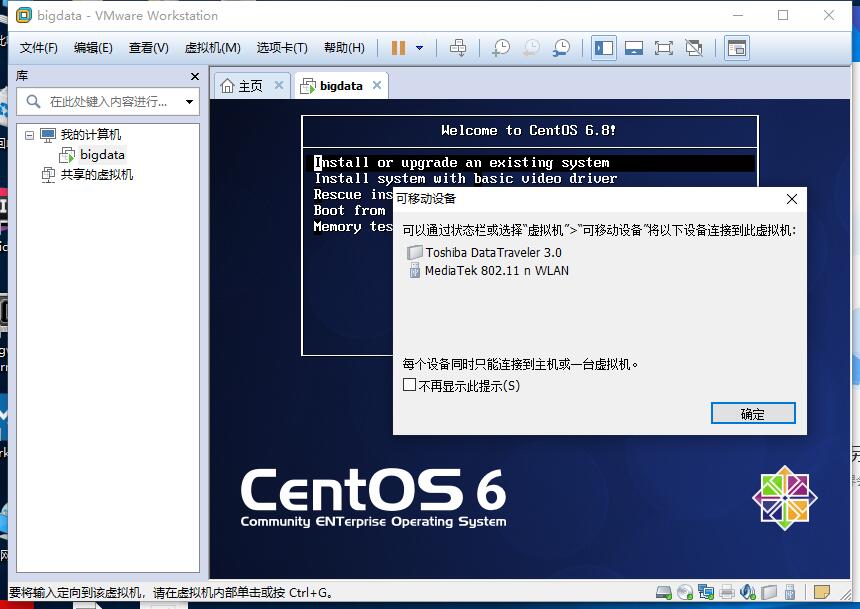Click the sound card status icon
The image size is (860, 609).
tap(748, 593)
